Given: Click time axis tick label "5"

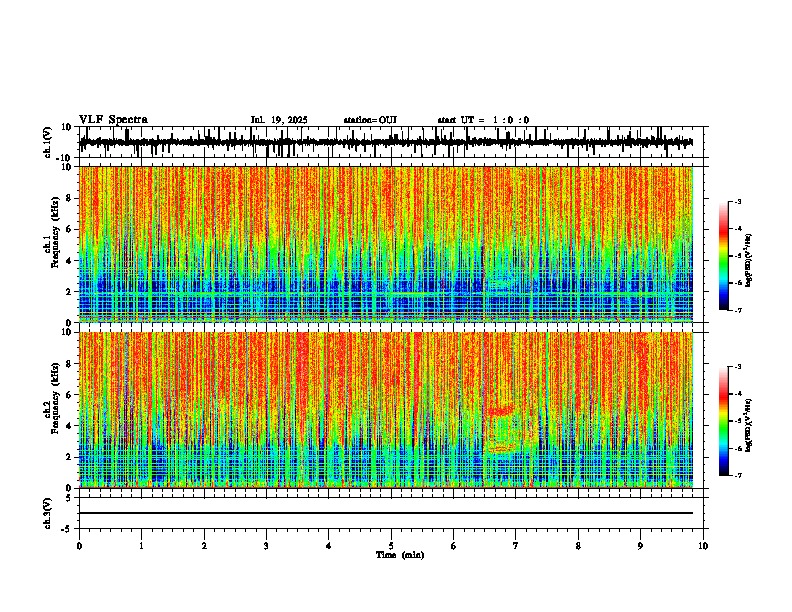Looking at the screenshot, I should 391,546.
